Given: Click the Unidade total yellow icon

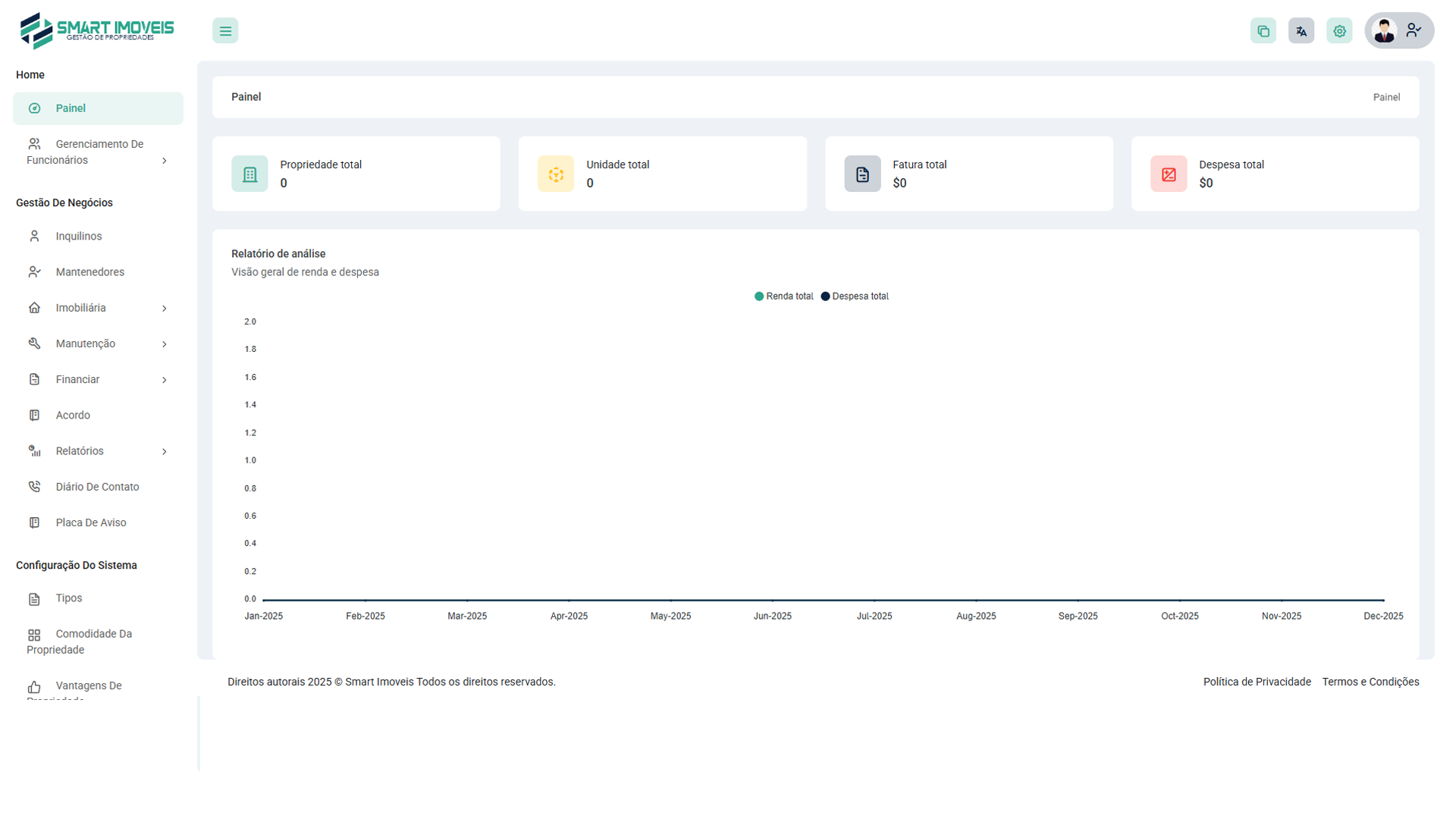Looking at the screenshot, I should [x=556, y=174].
